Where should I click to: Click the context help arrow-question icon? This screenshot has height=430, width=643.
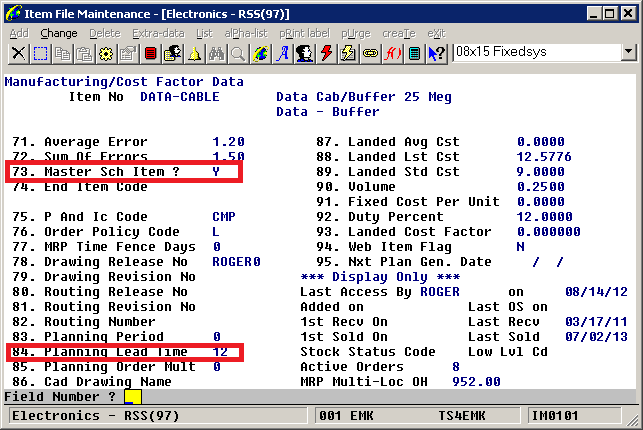pyautogui.click(x=436, y=53)
